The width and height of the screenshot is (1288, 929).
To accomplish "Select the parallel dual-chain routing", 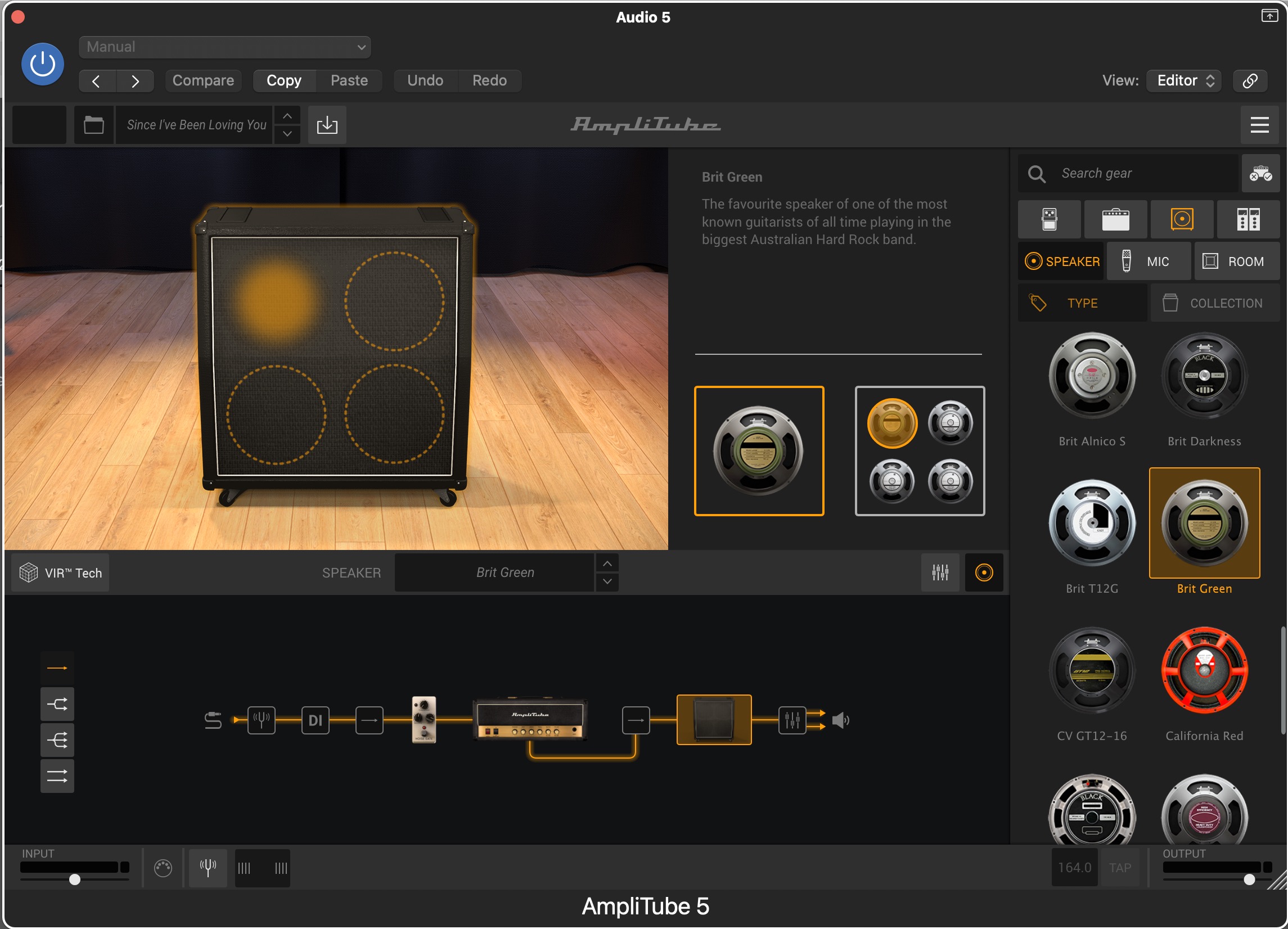I will 57,777.
